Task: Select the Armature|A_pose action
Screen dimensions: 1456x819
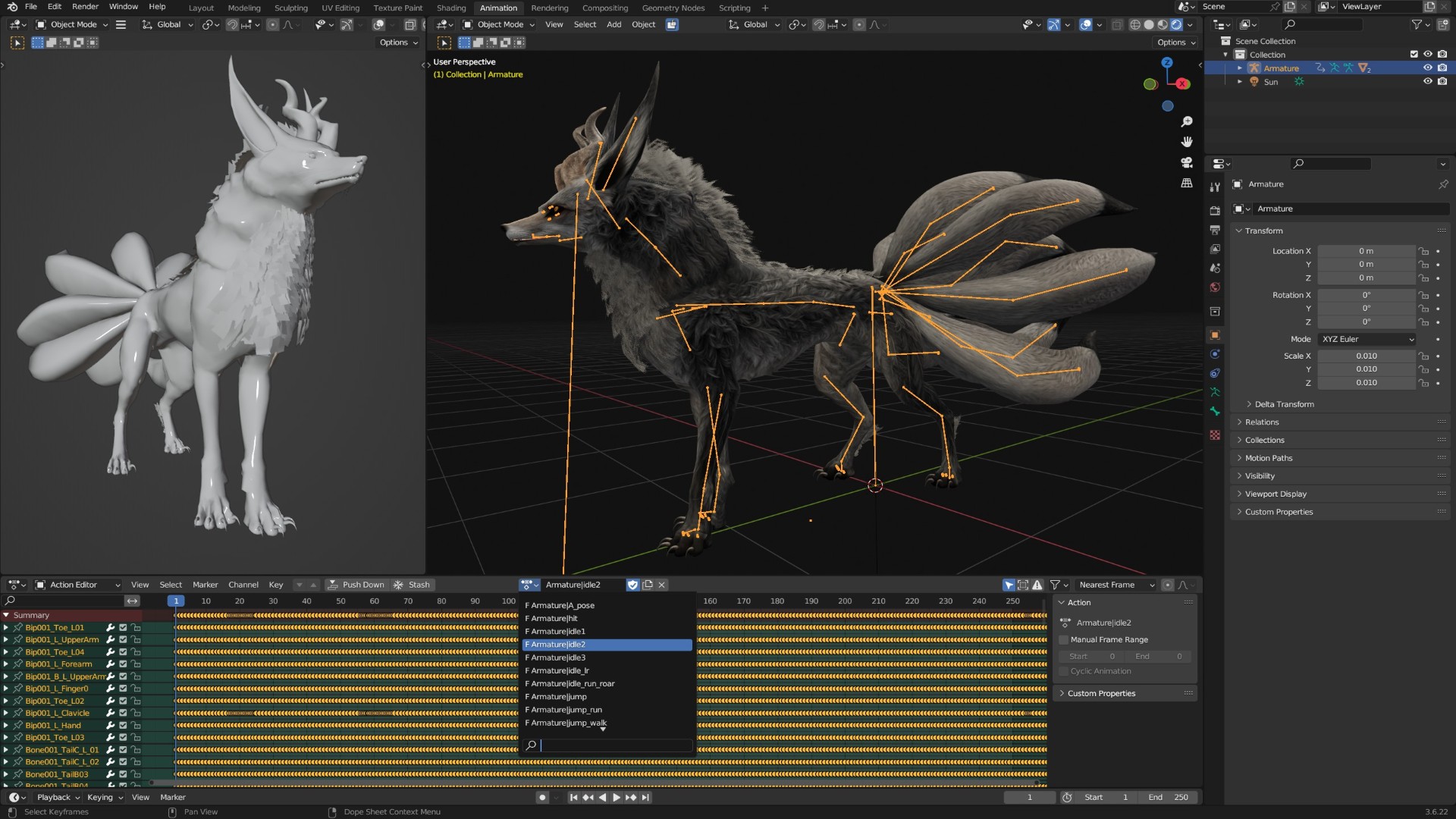Action: [607, 606]
